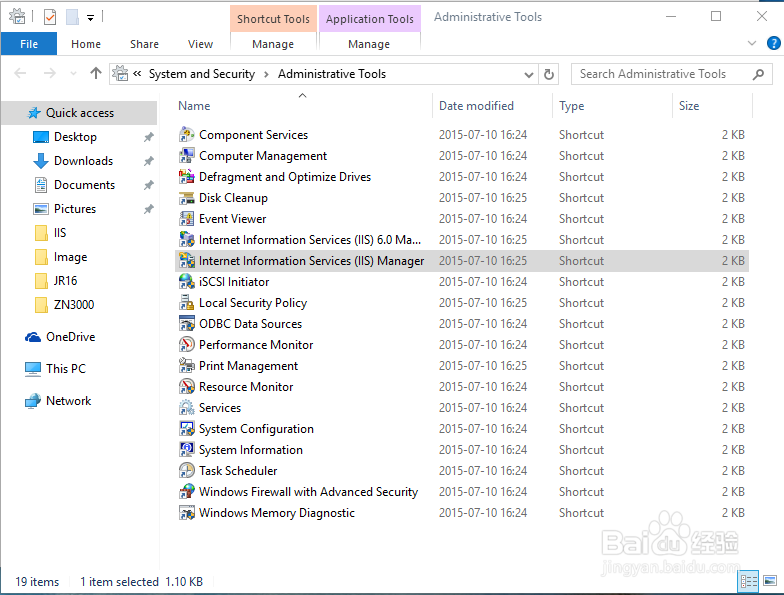The height and width of the screenshot is (595, 784).
Task: Open the Component Services shortcut icon
Action: (186, 134)
